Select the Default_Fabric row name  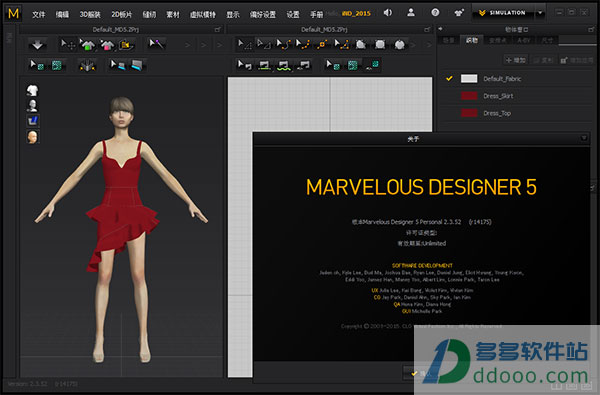[x=502, y=78]
